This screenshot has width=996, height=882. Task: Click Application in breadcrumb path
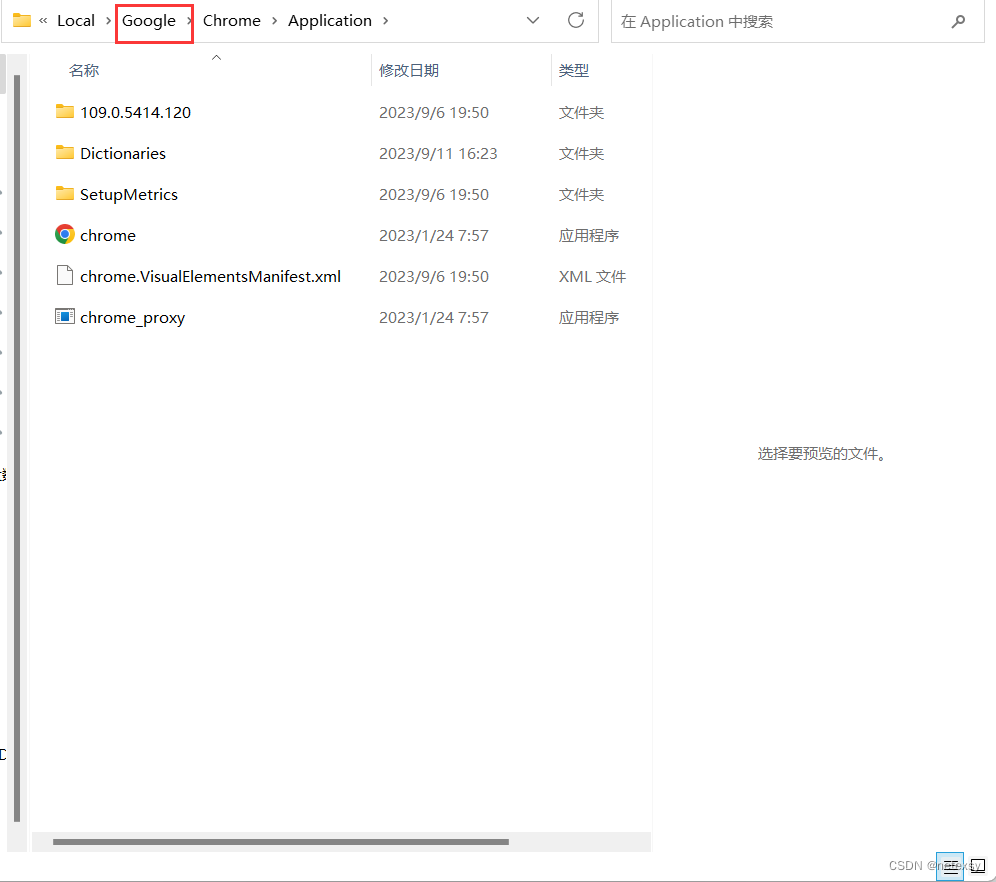[x=330, y=21]
